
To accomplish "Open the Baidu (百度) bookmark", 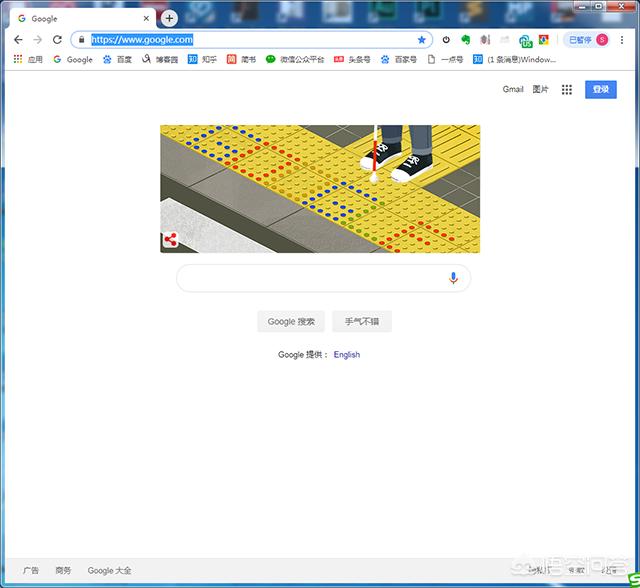I will (117, 59).
